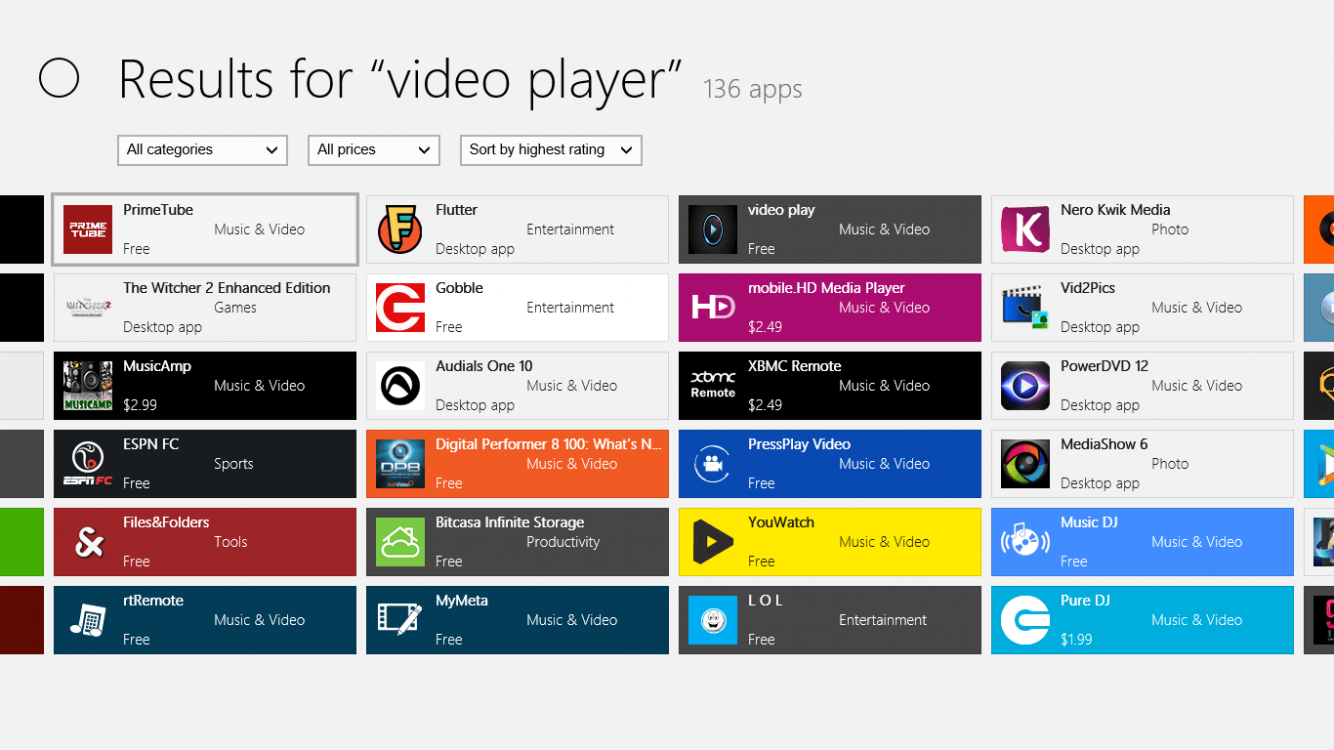
Task: Select the MyMeta title text
Action: [462, 600]
